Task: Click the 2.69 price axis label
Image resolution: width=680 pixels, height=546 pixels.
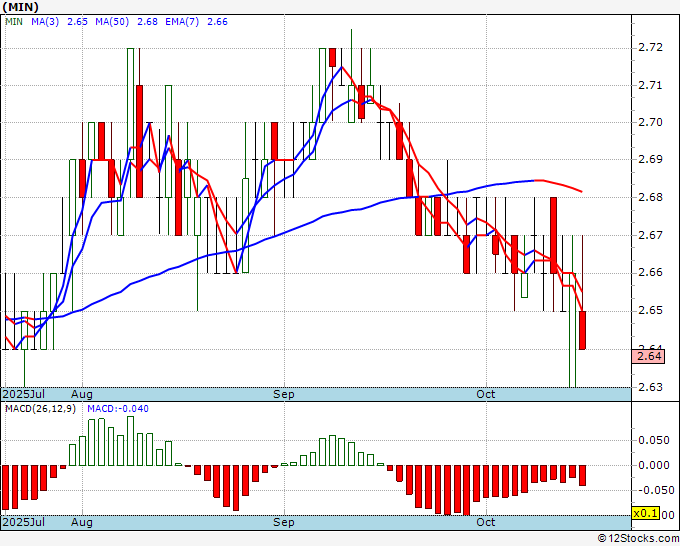Action: tap(651, 159)
